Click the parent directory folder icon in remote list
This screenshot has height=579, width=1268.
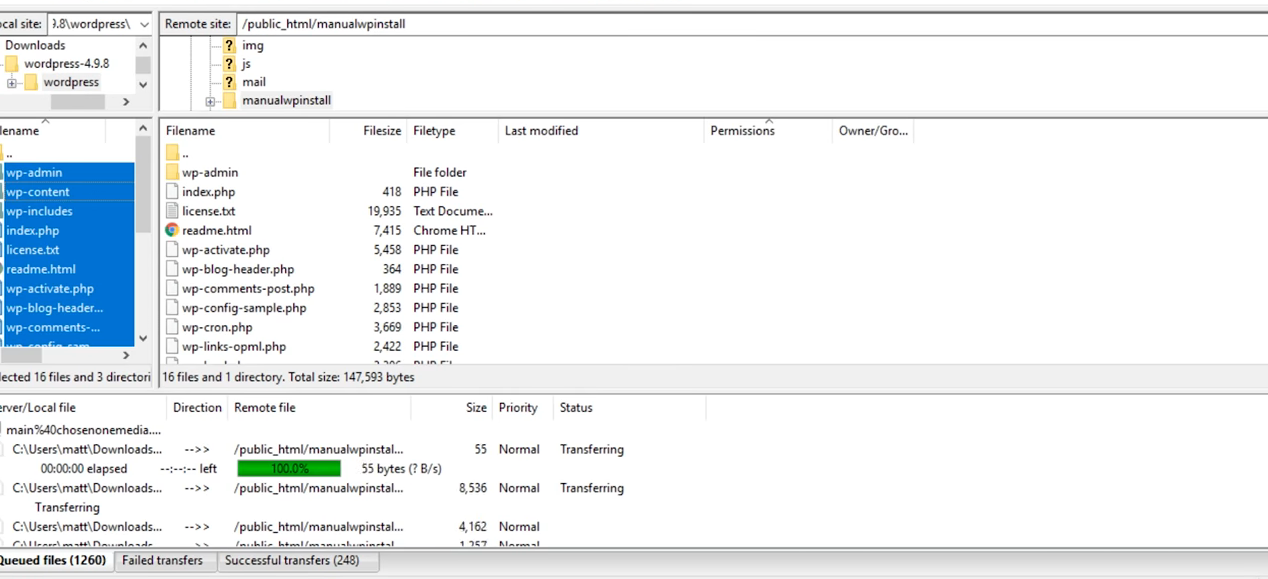172,153
